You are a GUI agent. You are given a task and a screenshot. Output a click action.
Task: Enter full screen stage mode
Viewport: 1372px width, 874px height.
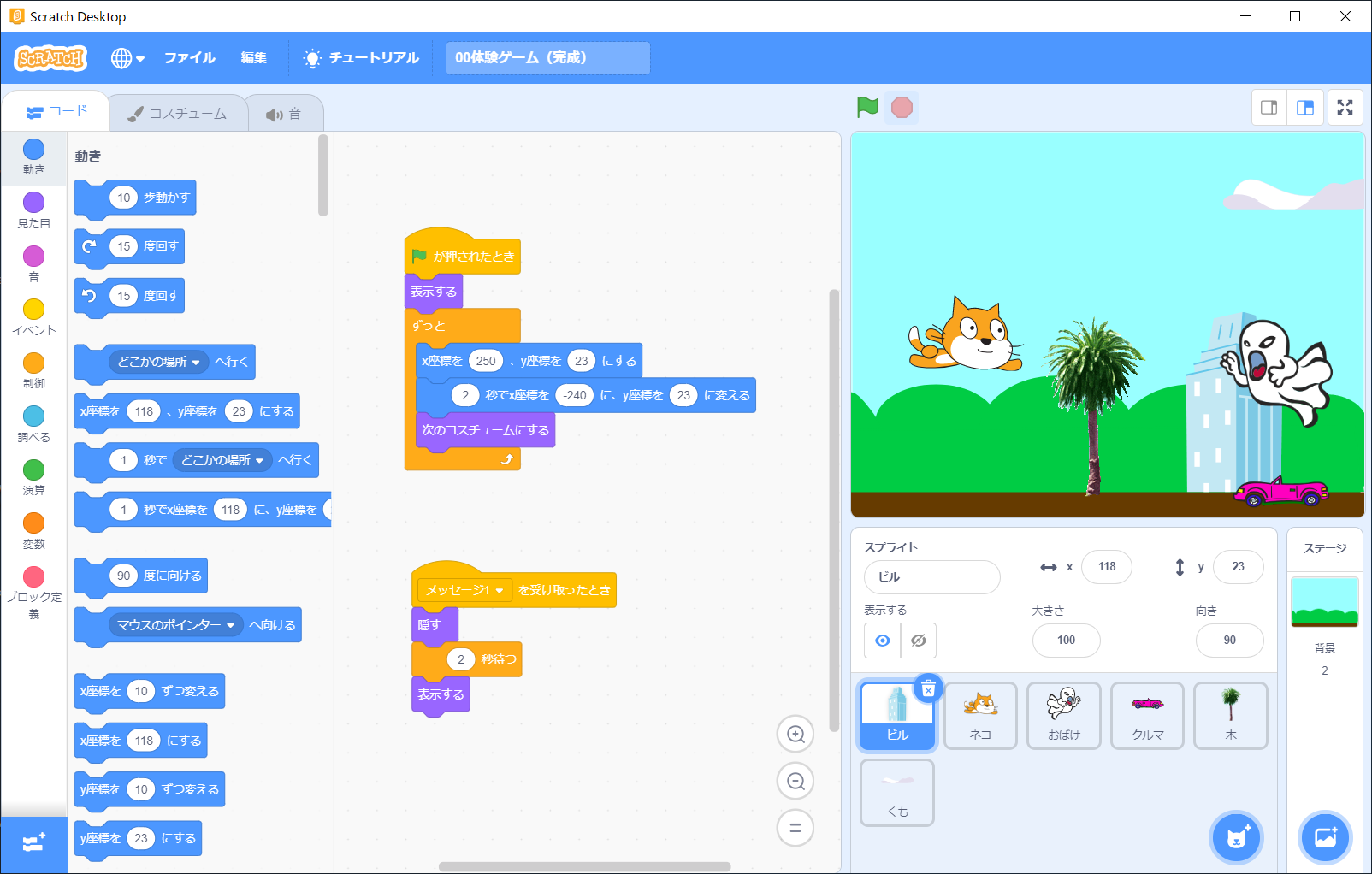point(1345,108)
